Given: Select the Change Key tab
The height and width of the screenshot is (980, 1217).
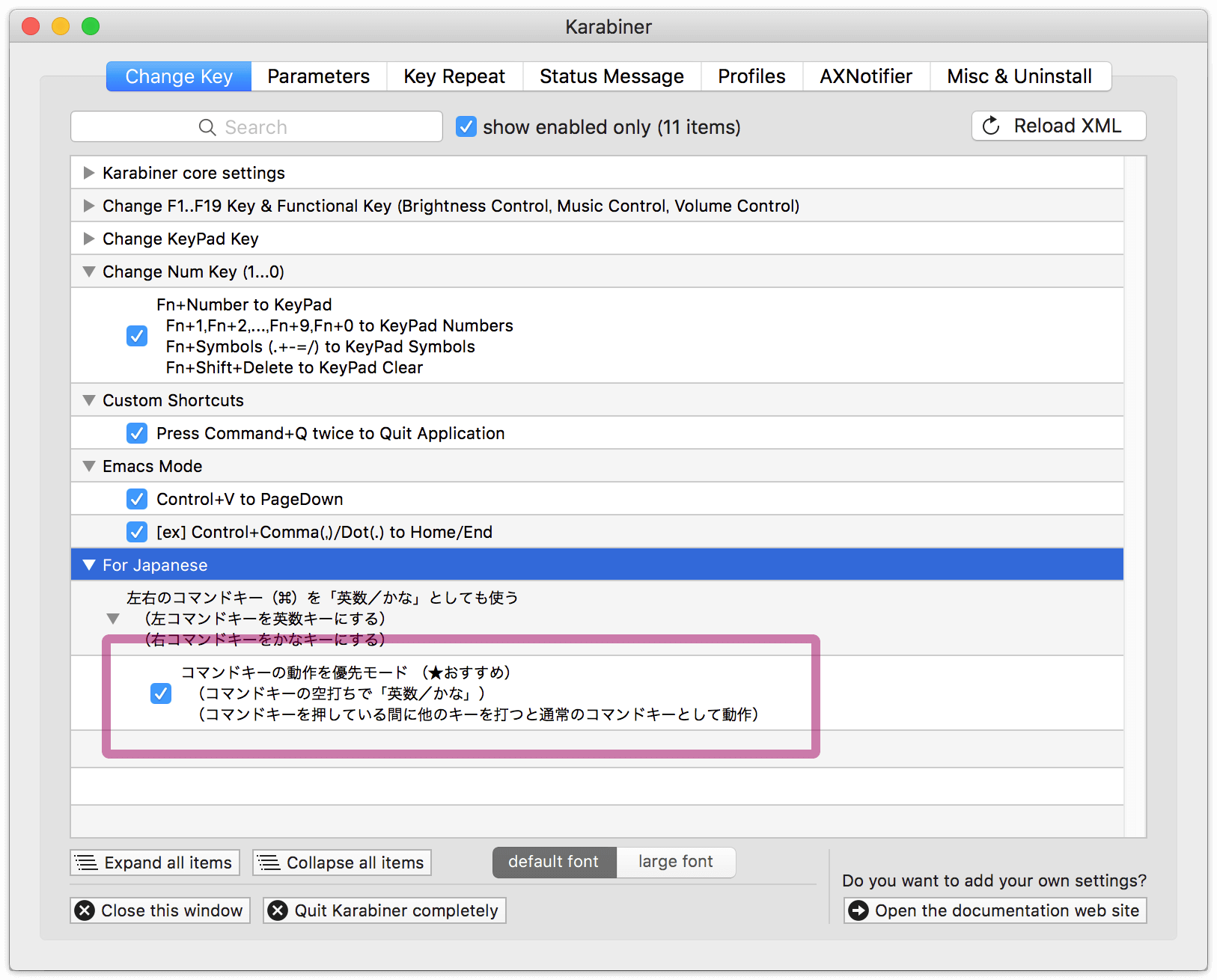Looking at the screenshot, I should click(179, 76).
